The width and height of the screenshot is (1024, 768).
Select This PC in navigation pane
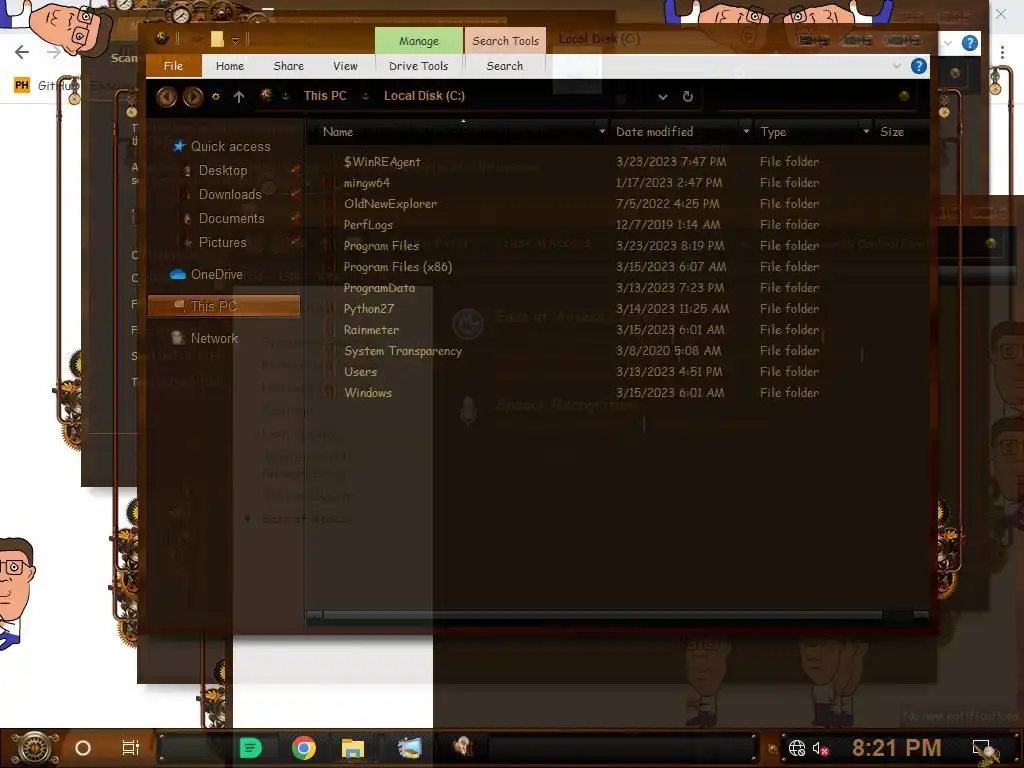[x=224, y=306]
